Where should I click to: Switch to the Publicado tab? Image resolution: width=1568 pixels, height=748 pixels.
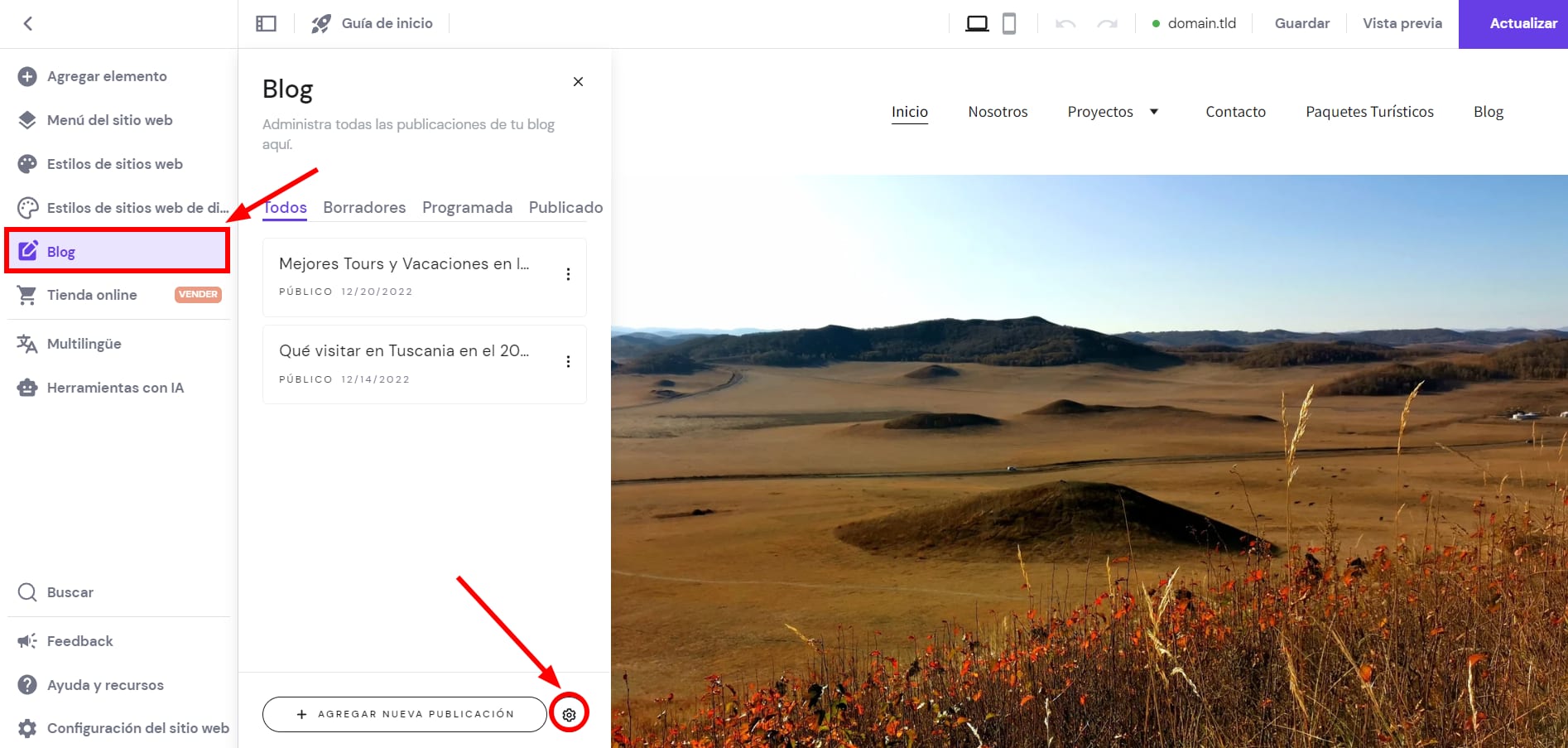[565, 207]
